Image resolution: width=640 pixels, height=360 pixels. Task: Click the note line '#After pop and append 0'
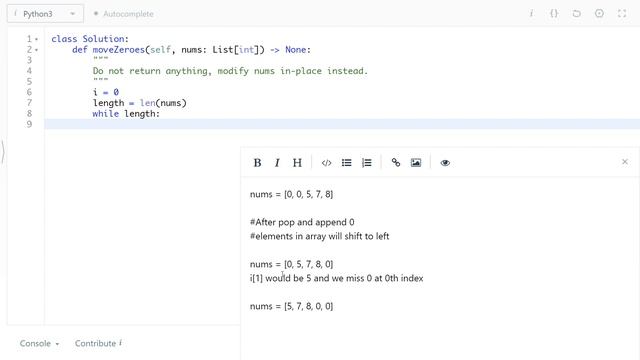click(302, 222)
